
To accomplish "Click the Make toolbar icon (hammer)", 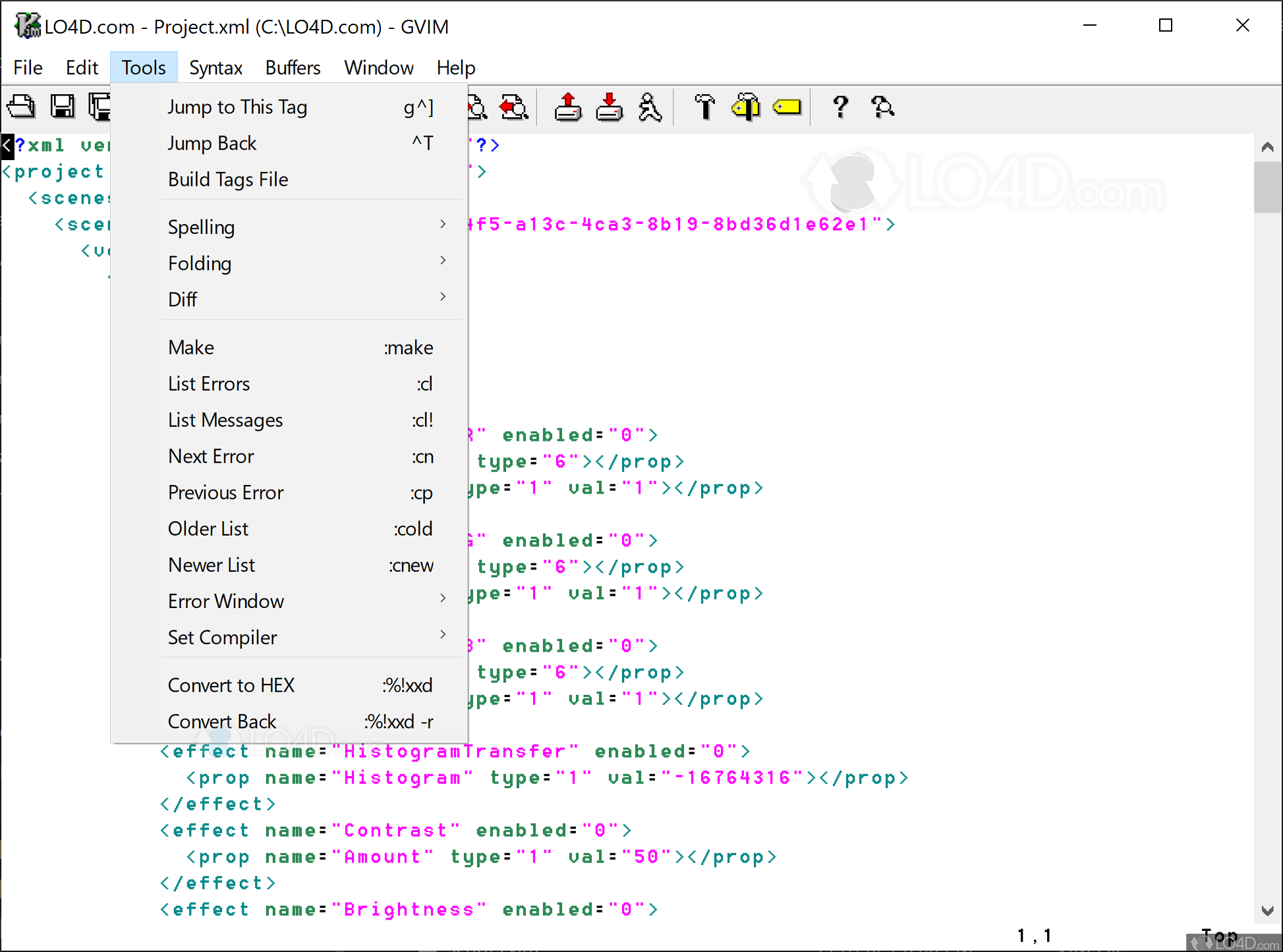I will (704, 106).
